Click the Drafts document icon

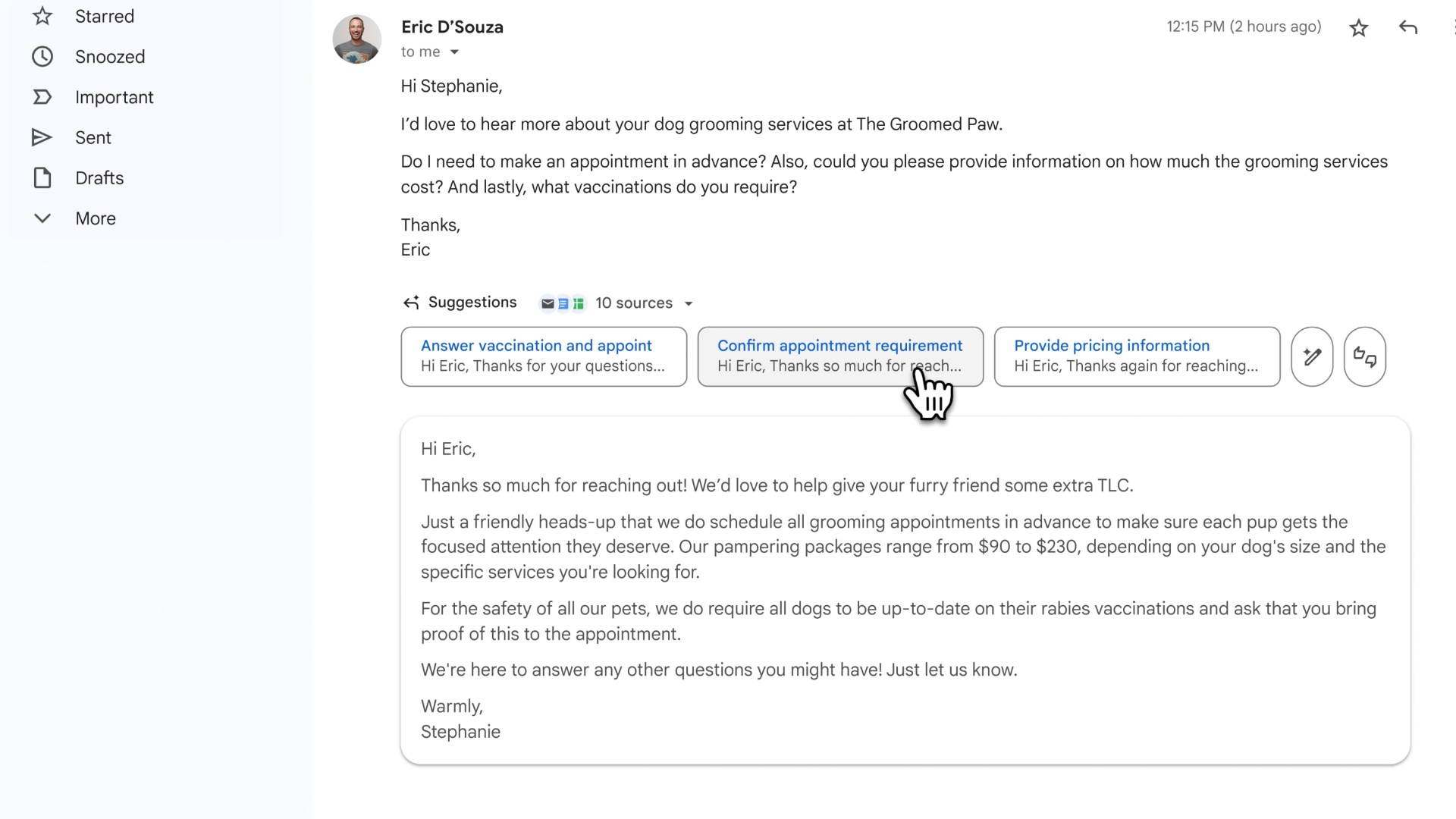[42, 178]
